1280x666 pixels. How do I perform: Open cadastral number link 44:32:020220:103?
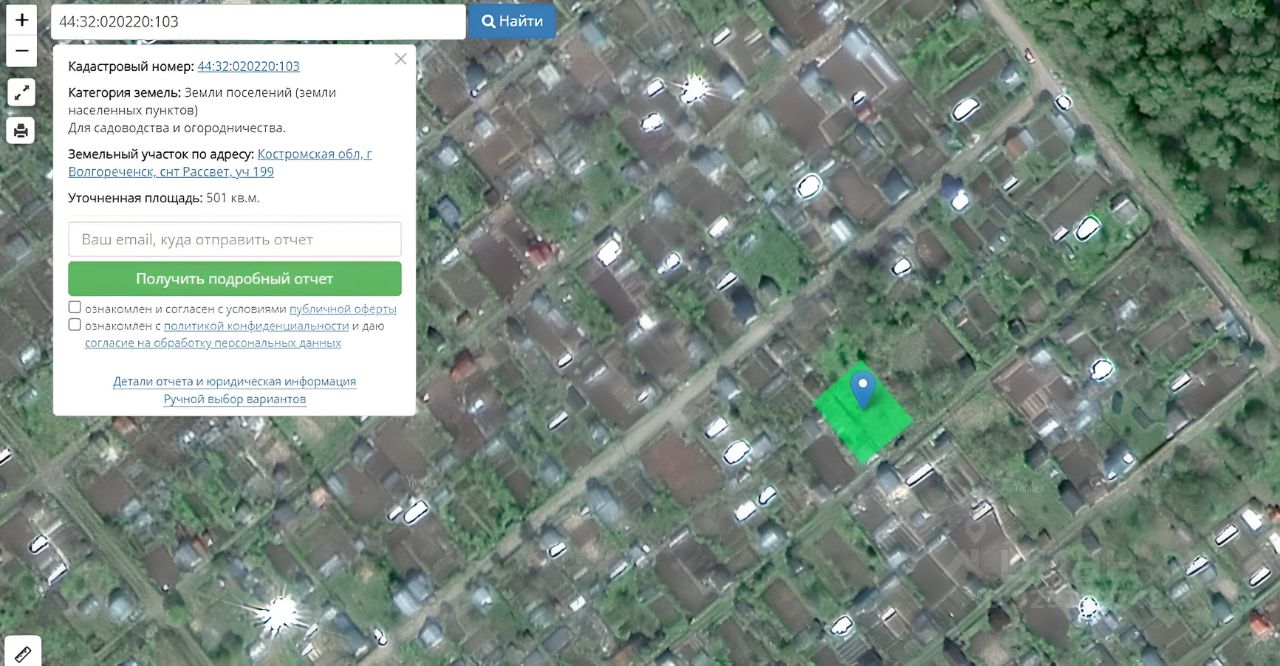point(249,66)
